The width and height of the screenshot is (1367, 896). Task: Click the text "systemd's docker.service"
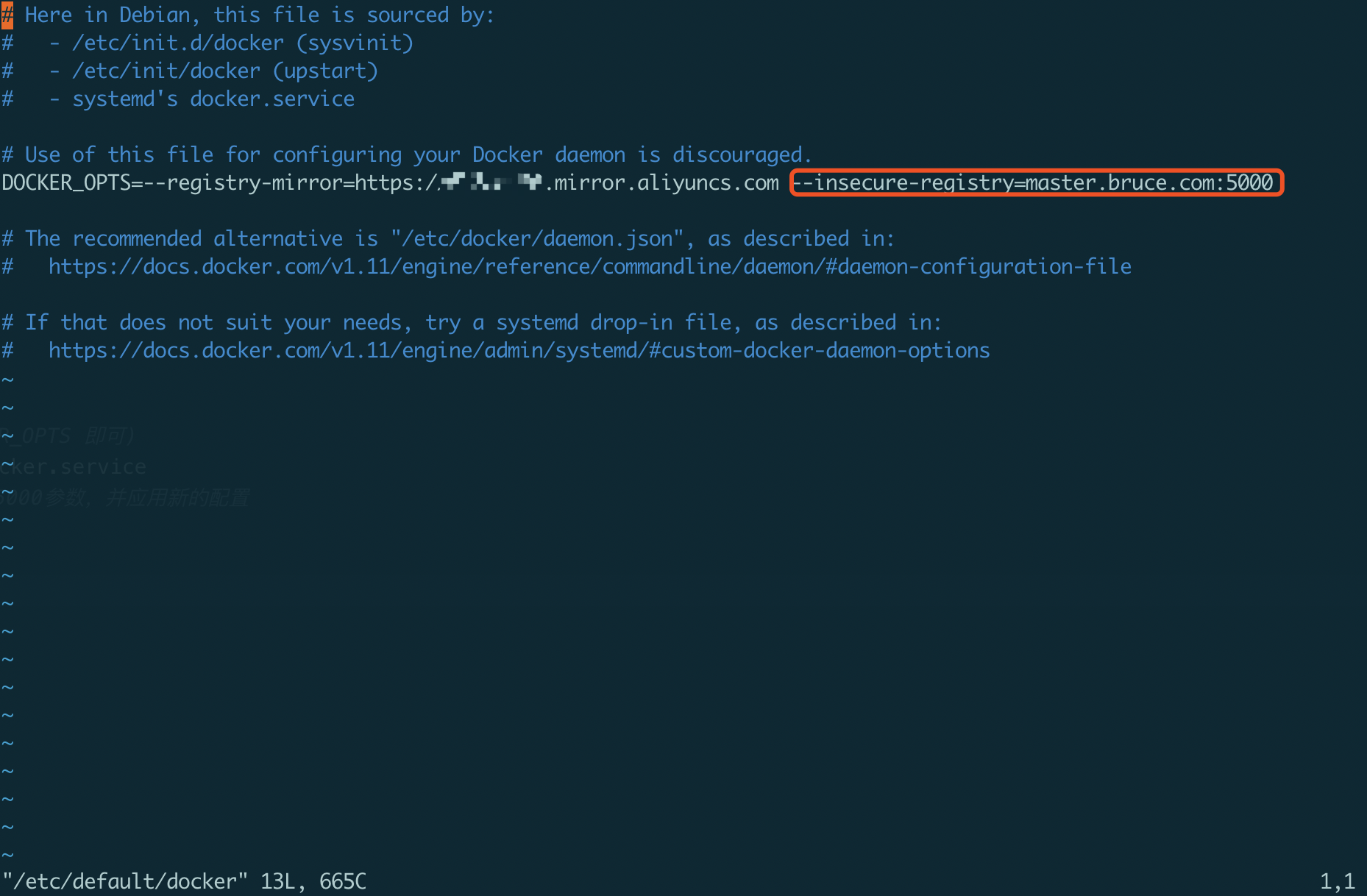[x=213, y=99]
